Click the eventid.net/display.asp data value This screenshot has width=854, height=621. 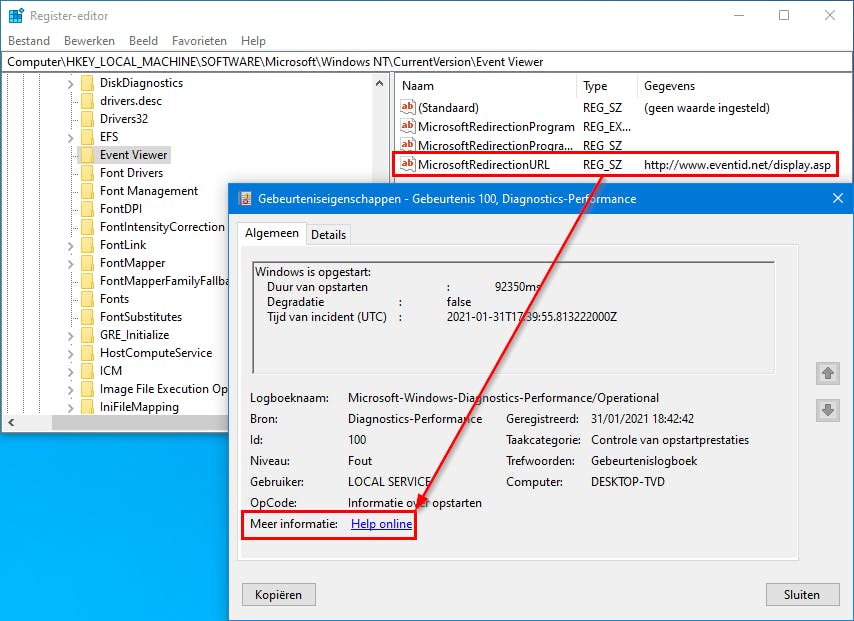click(737, 165)
